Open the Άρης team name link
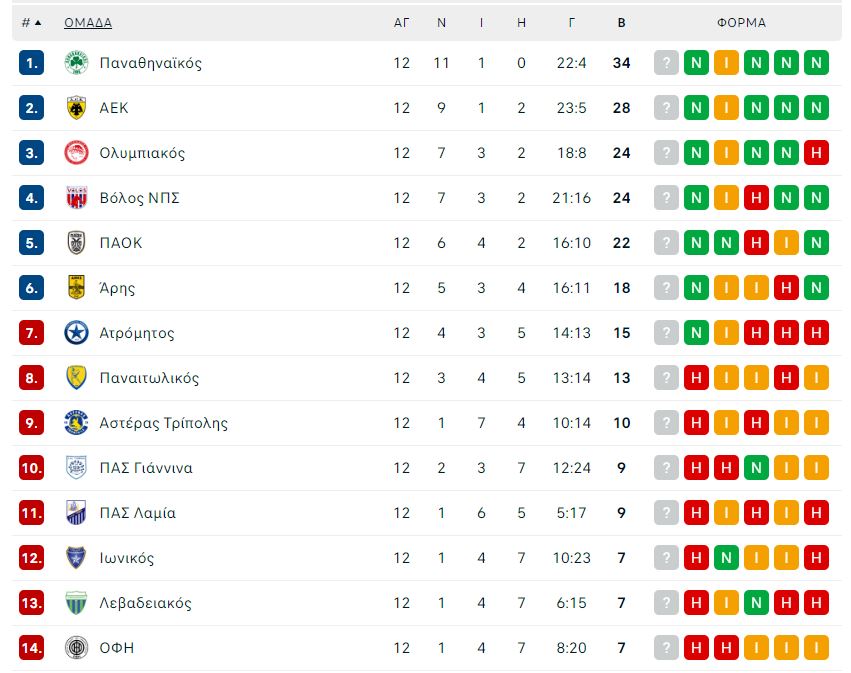Viewport: 851px width, 673px height. point(117,288)
